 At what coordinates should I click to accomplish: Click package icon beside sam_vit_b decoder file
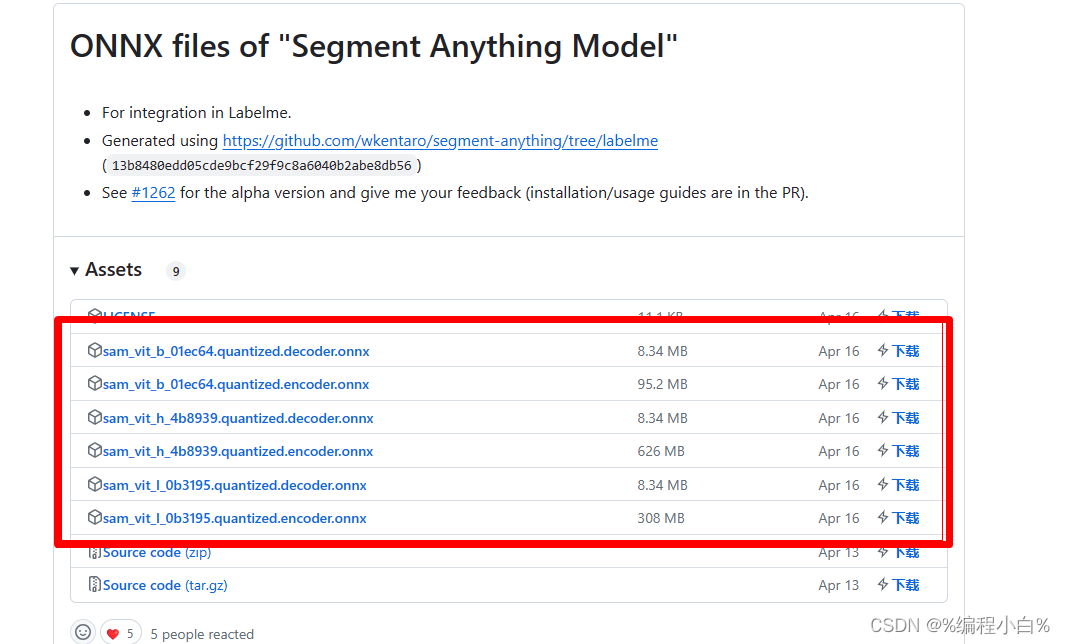click(94, 351)
